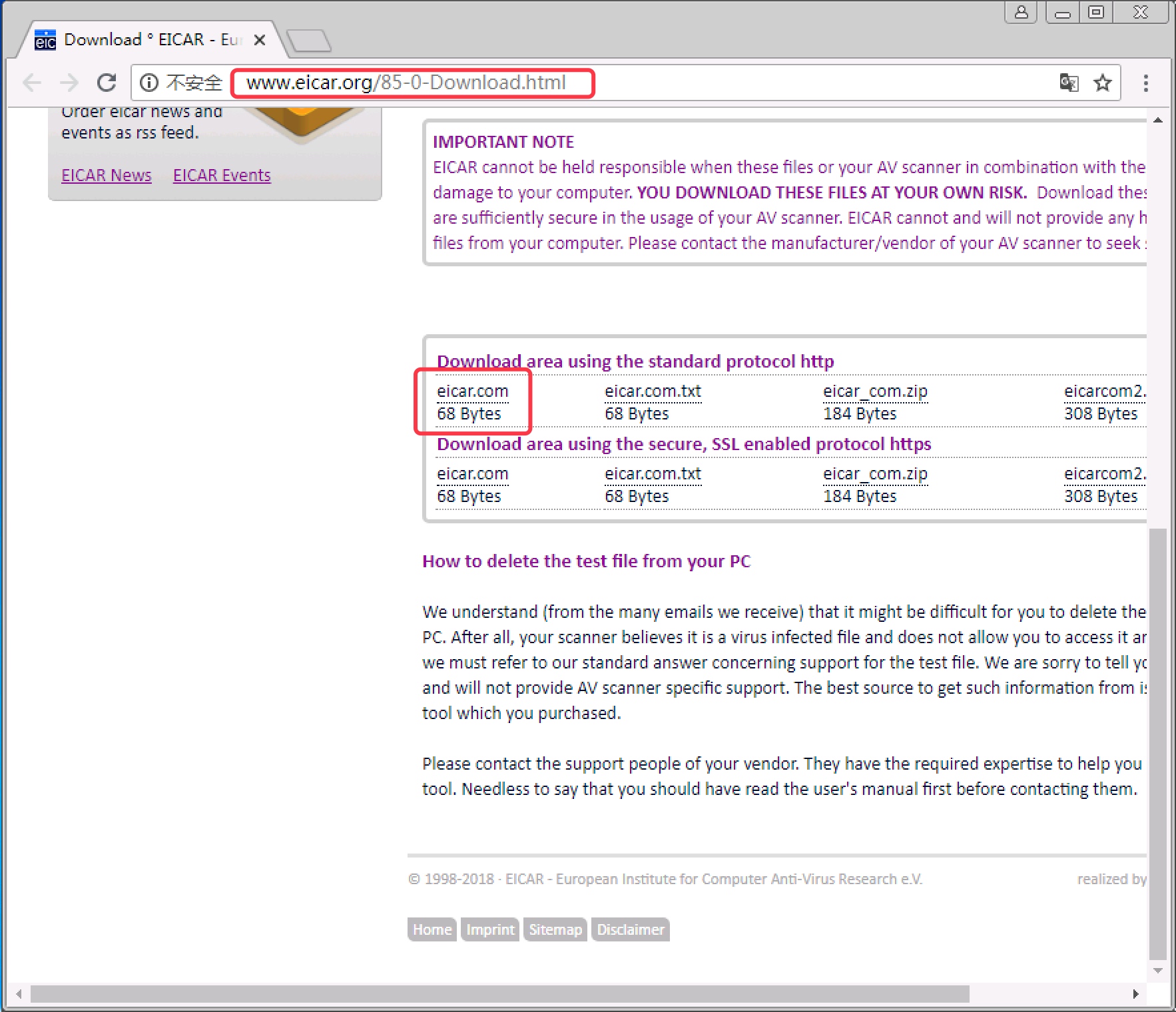This screenshot has width=1176, height=1012.
Task: Click the 'standard protocol http' section heading
Action: click(635, 362)
